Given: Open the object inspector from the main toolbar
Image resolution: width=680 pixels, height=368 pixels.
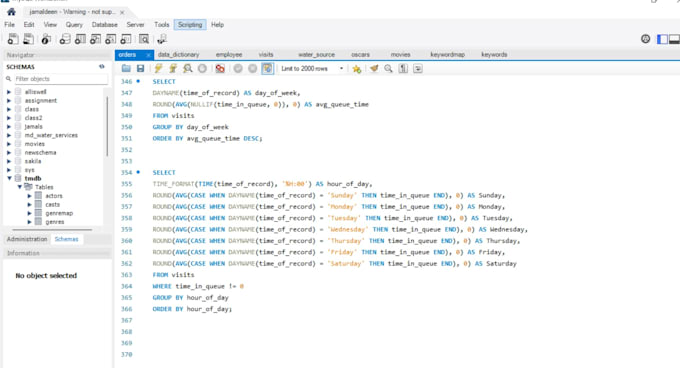Looking at the screenshot, I should click(46, 39).
